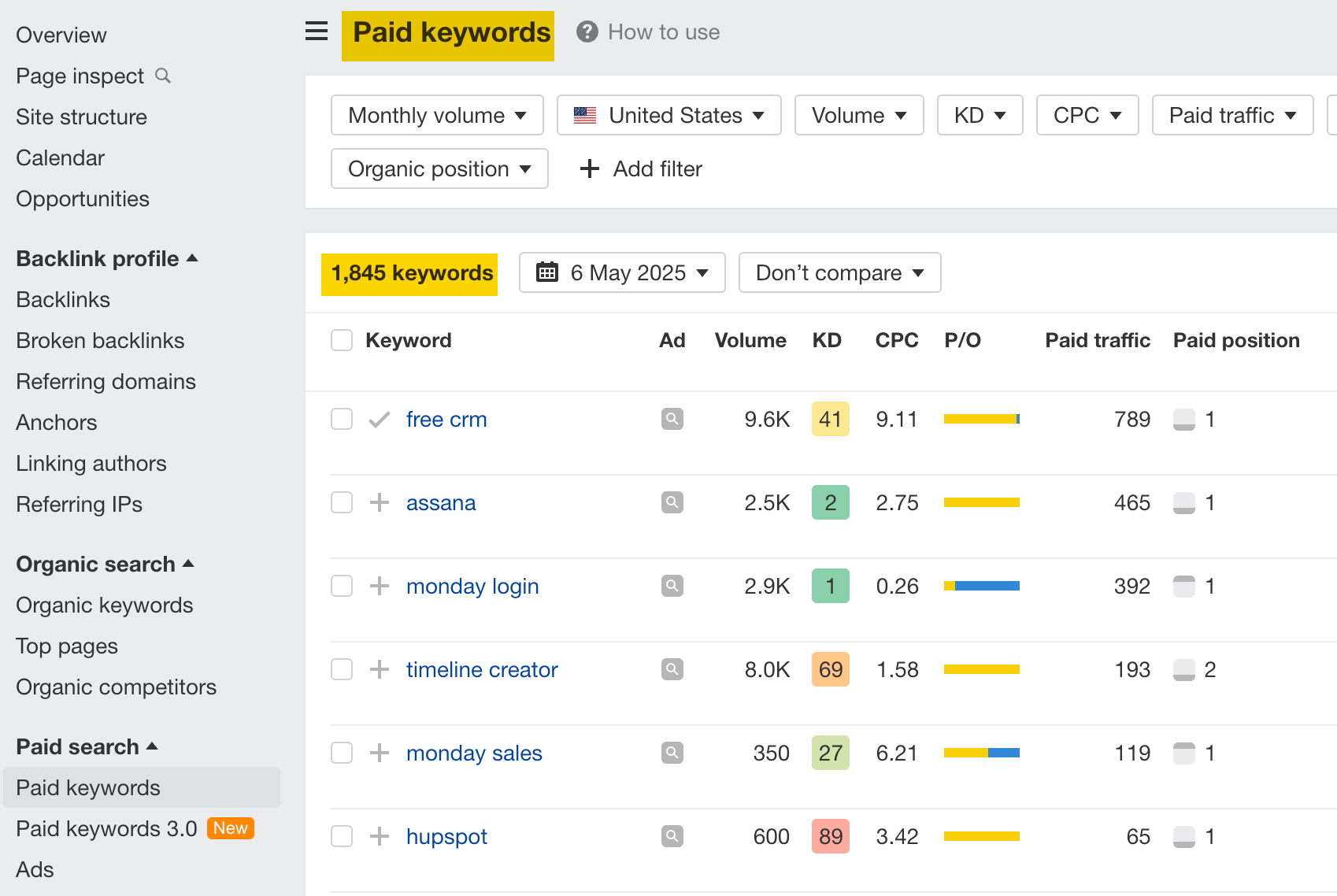1337x896 pixels.
Task: Collapse the Backlink profile section
Action: (193, 258)
